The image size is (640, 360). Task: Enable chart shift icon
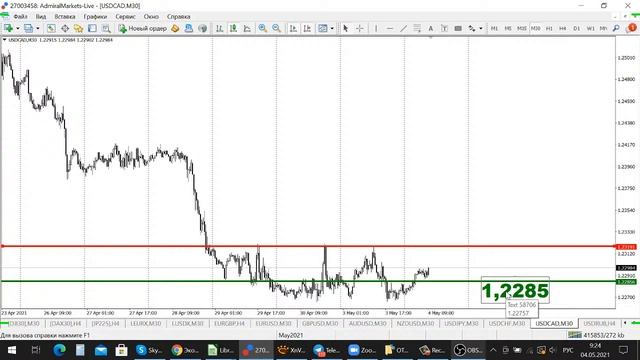307,28
